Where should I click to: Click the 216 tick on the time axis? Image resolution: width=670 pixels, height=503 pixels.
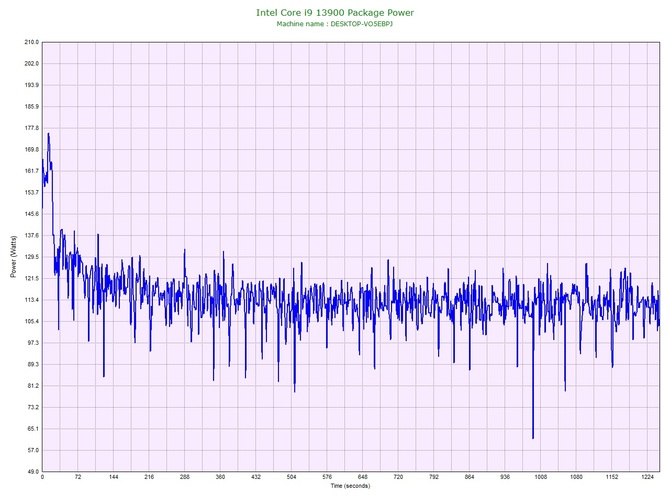tap(149, 477)
